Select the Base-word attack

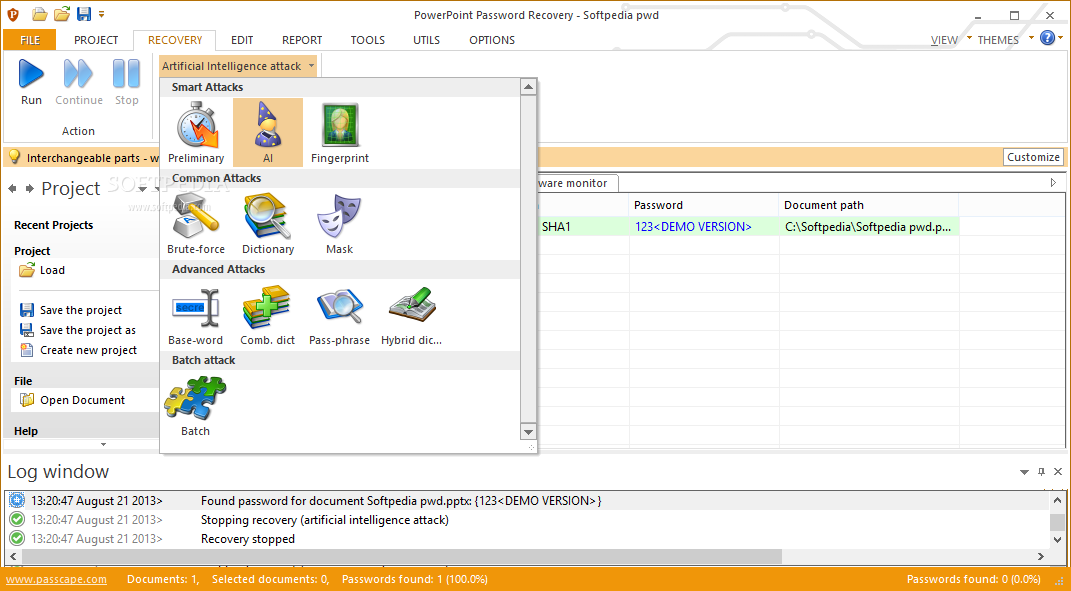coord(196,314)
